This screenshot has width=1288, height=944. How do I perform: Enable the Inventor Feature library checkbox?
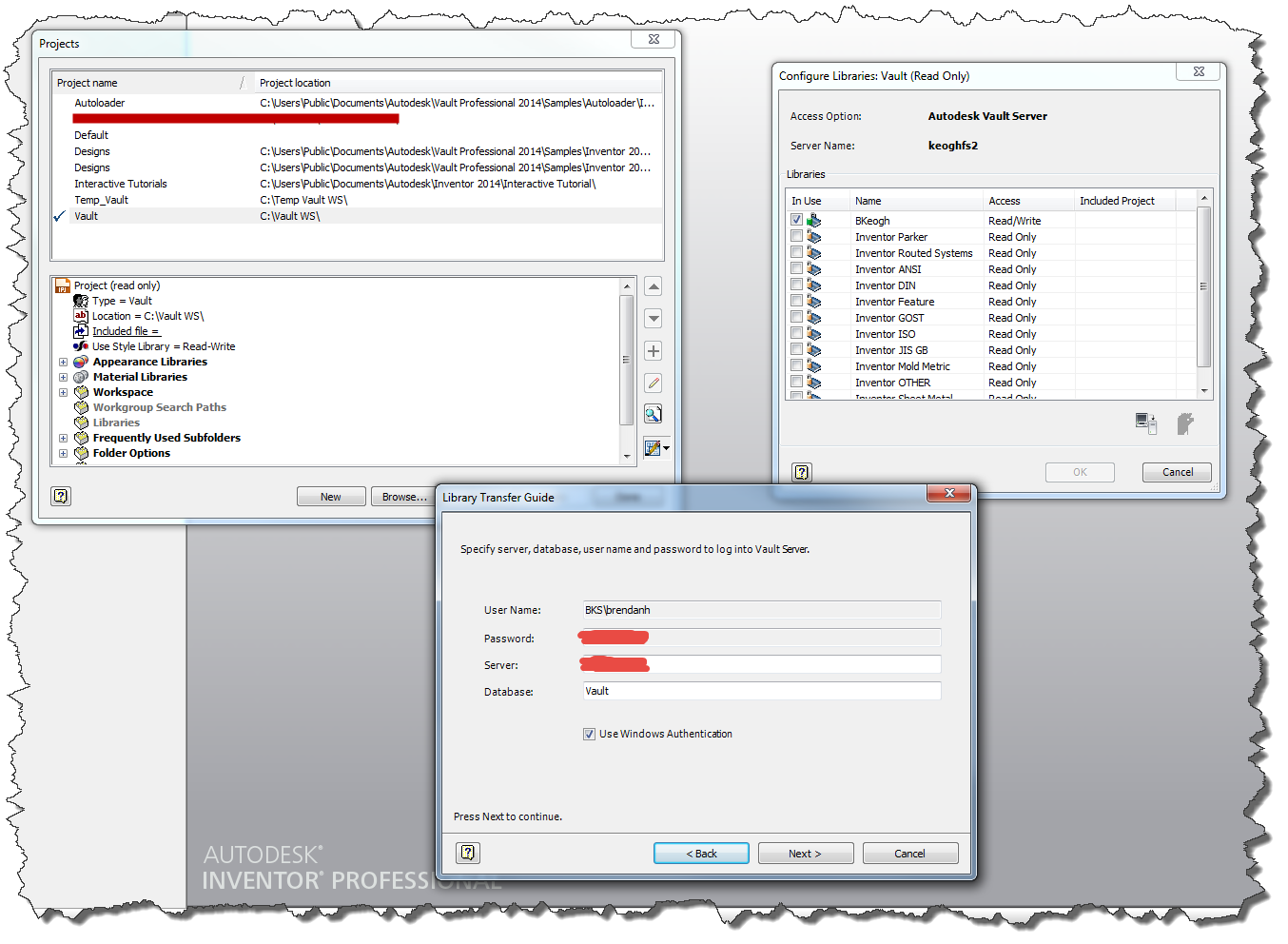(x=796, y=301)
